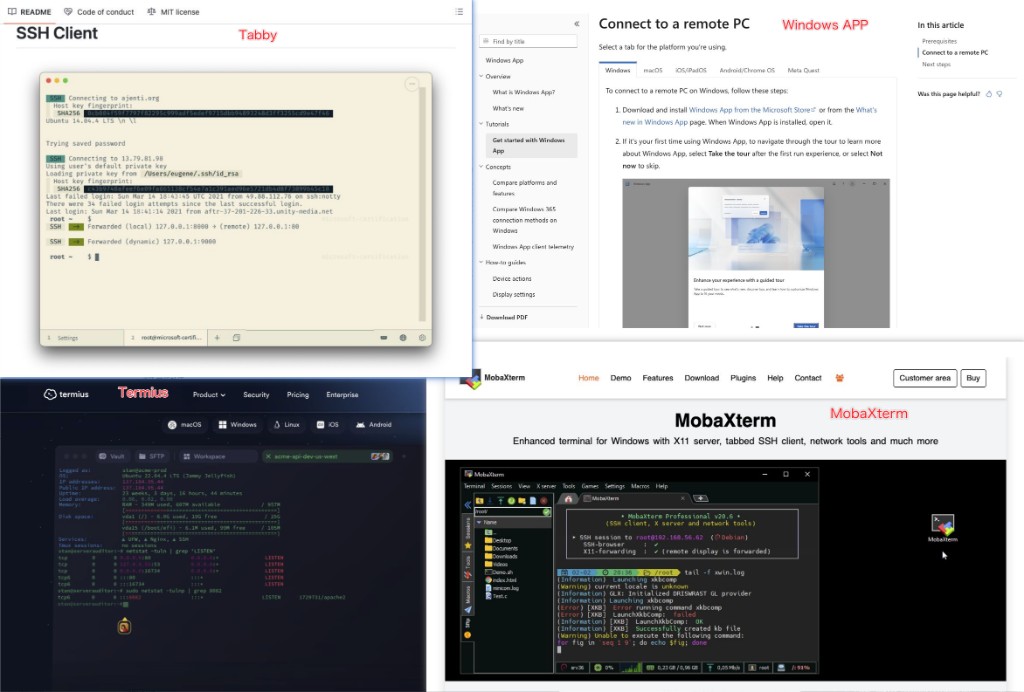Viewport: 1024px width, 692px height.
Task: Choose the Android download on Termius
Action: point(374,424)
